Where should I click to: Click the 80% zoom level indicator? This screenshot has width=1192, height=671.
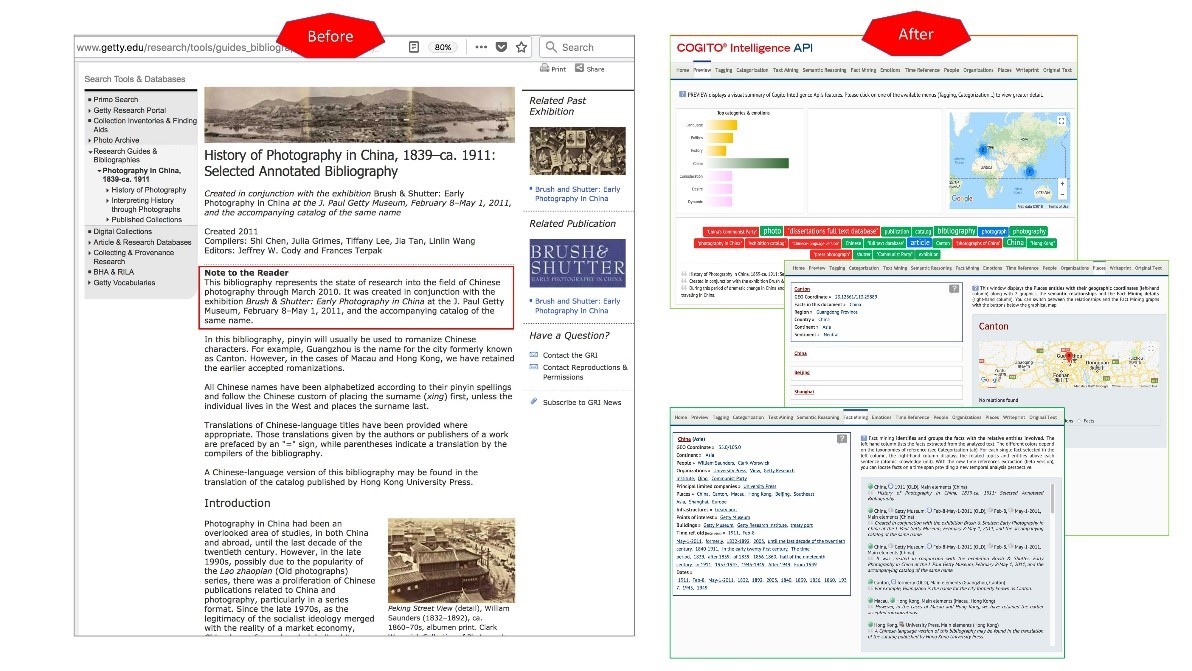(442, 47)
